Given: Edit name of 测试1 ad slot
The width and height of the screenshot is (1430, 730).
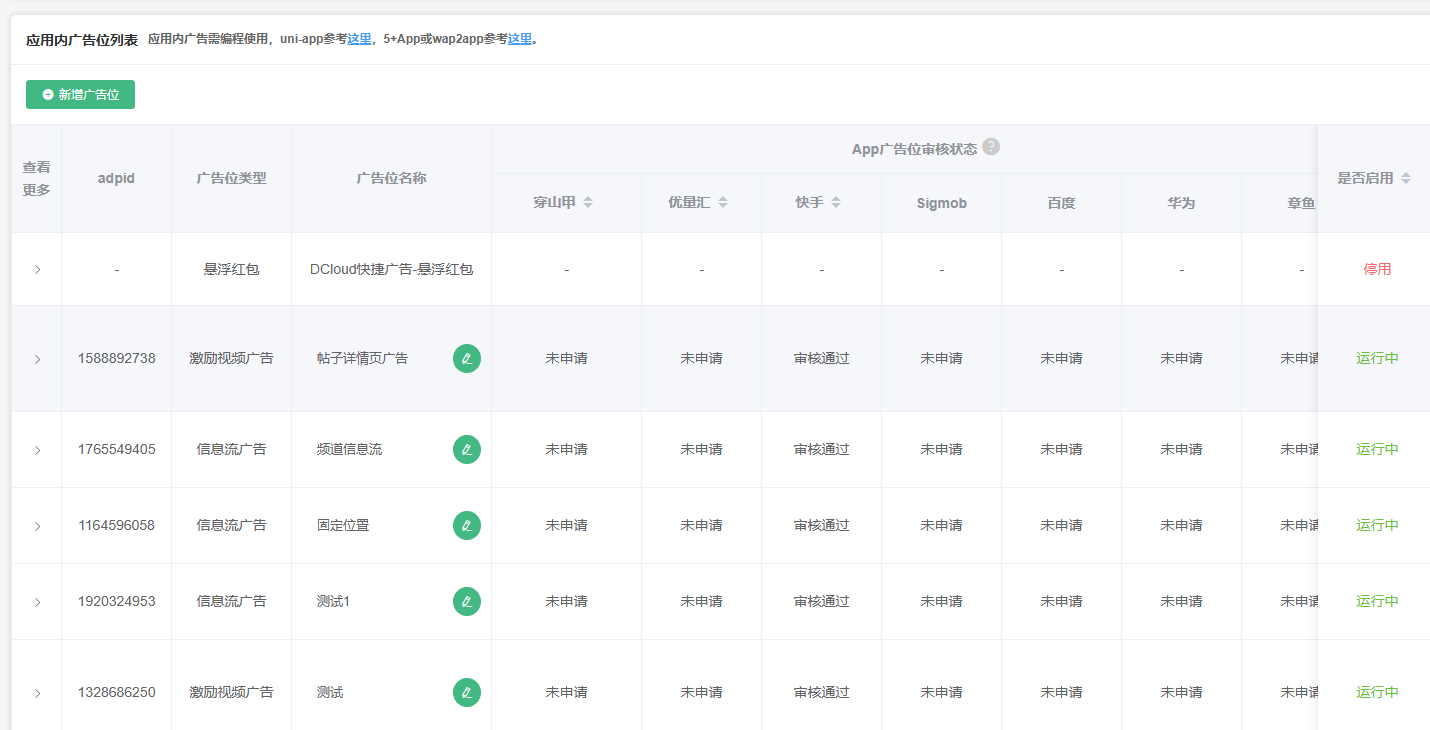Looking at the screenshot, I should [467, 601].
